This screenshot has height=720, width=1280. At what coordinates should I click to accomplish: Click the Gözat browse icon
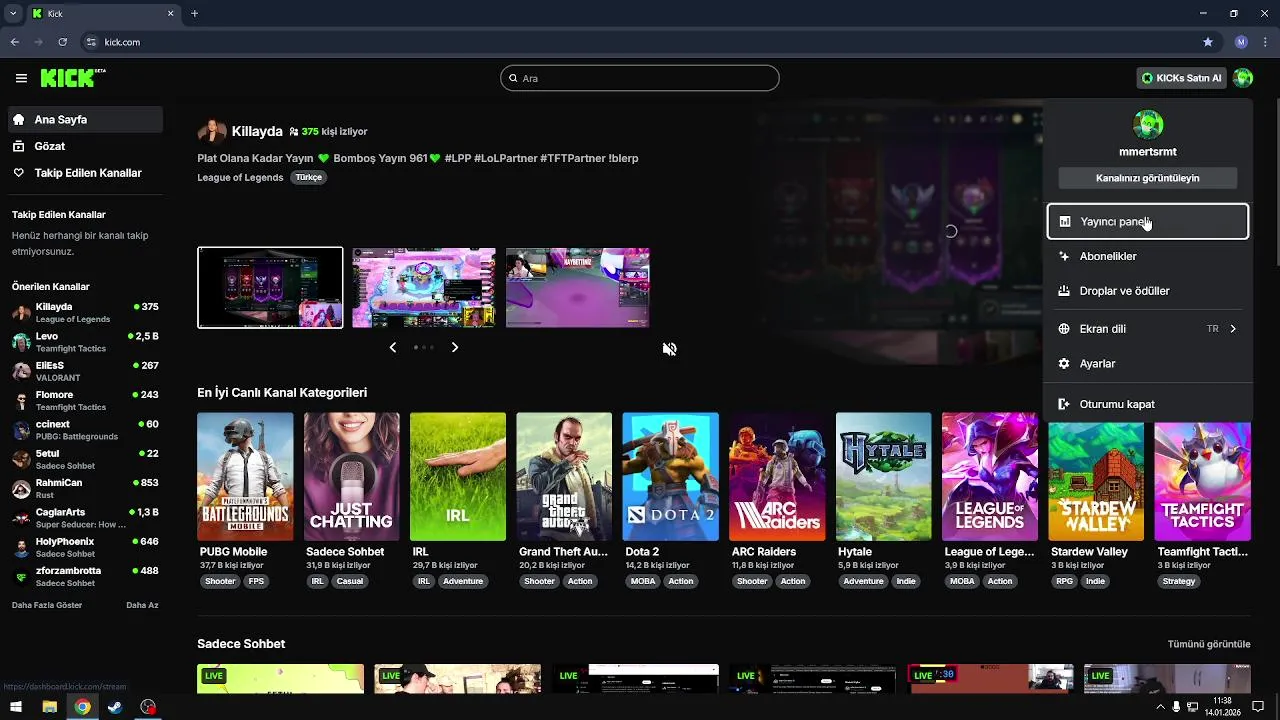19,146
